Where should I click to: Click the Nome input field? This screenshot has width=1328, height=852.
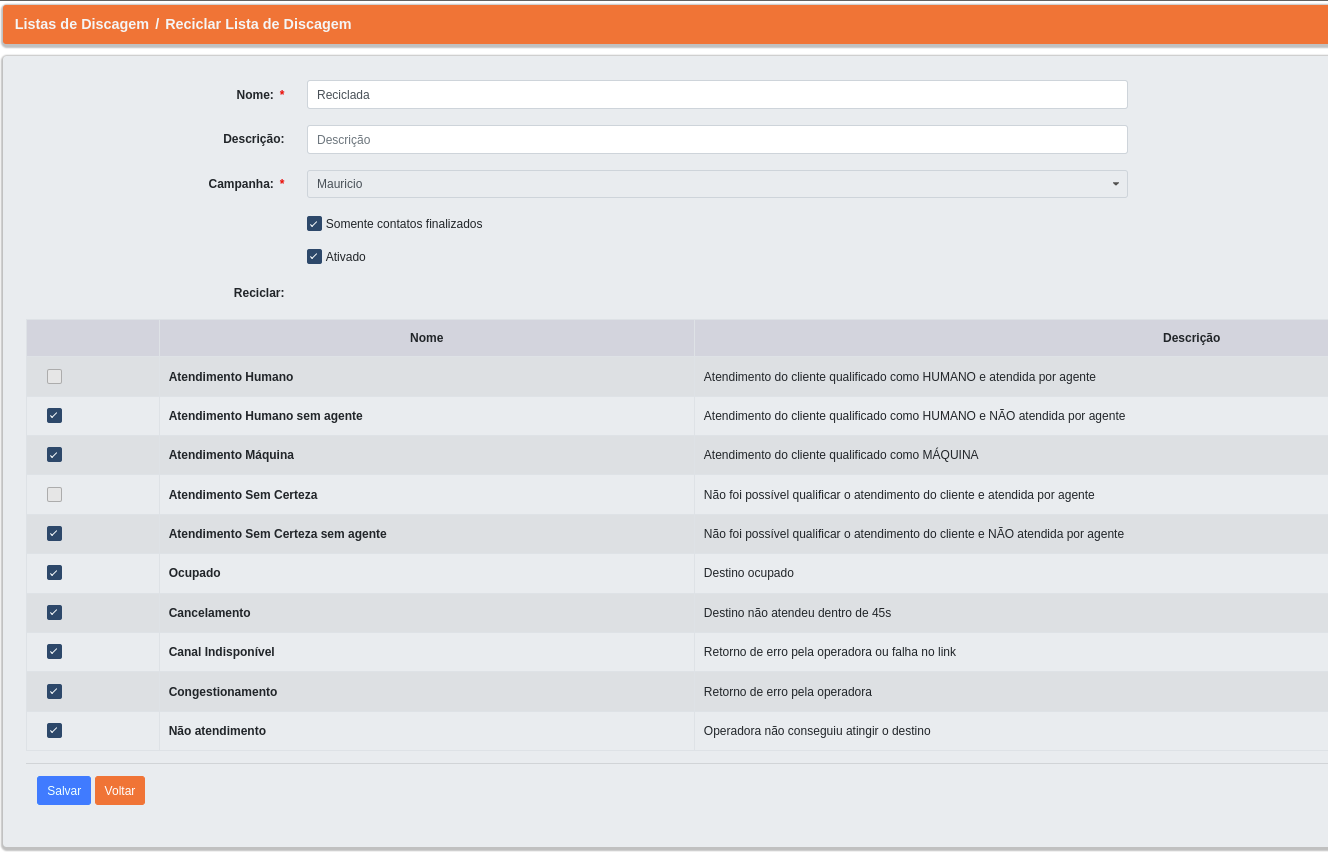[x=716, y=95]
